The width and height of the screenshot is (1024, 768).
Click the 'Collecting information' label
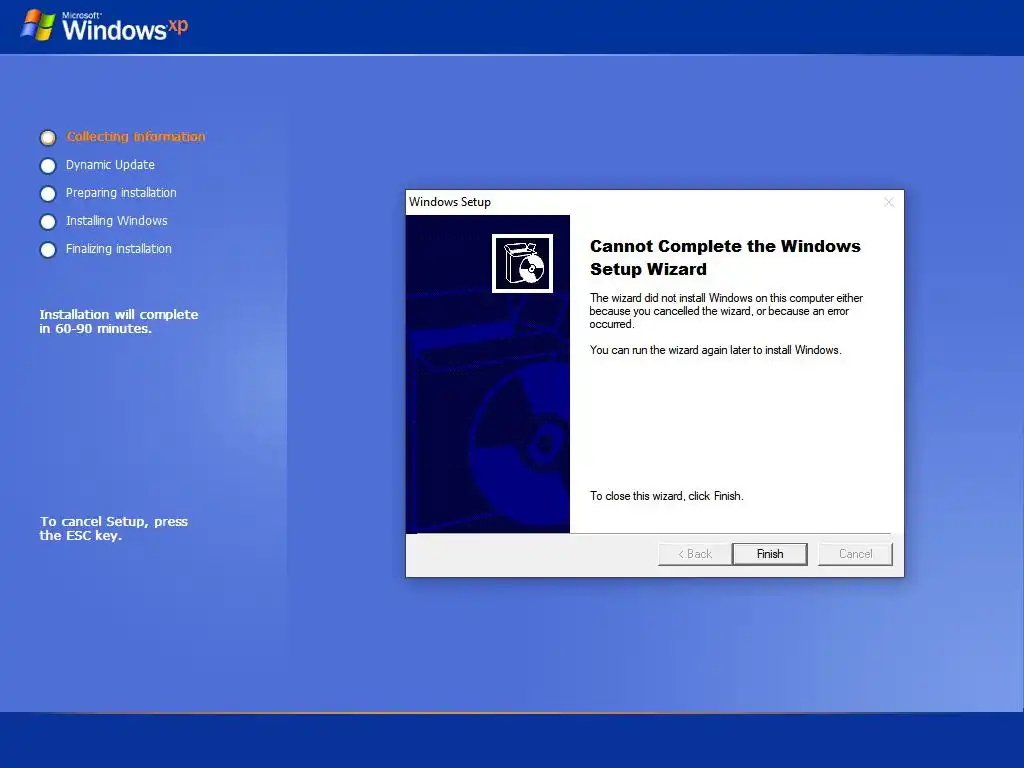point(136,136)
